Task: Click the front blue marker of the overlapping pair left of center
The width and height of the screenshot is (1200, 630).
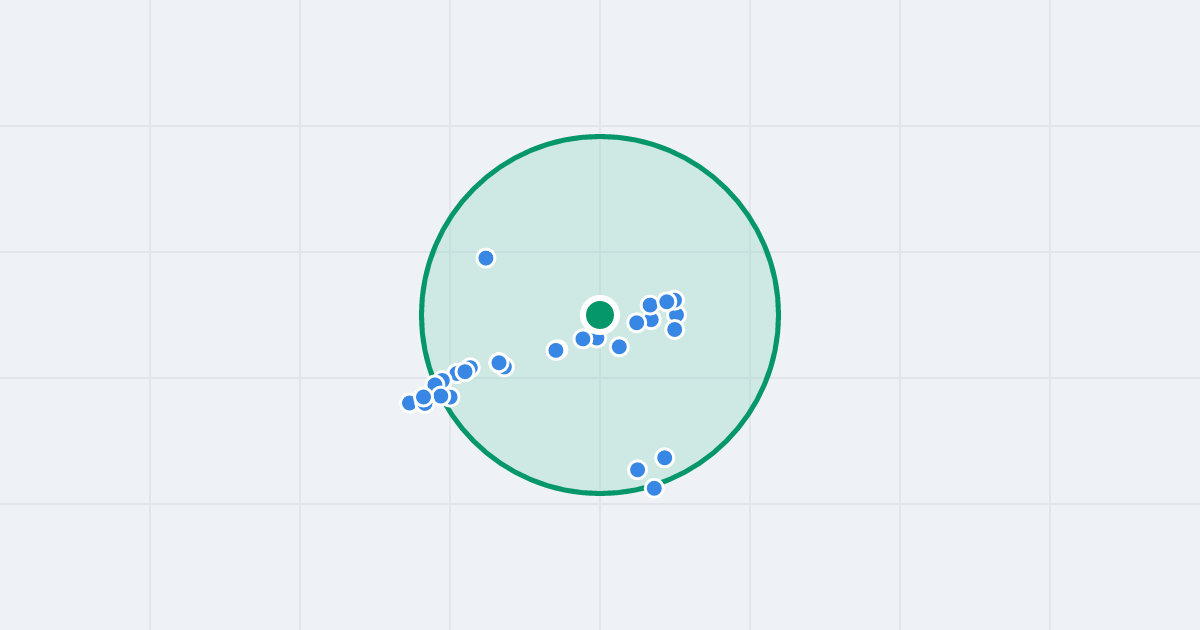Action: tap(499, 362)
